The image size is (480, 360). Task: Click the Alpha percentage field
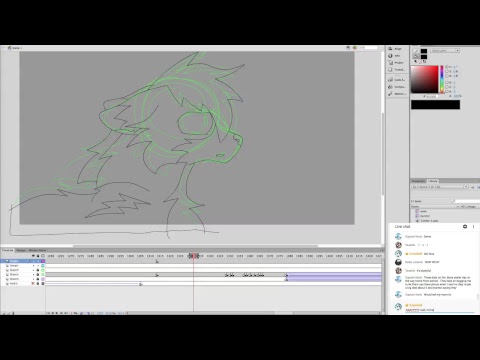456,96
